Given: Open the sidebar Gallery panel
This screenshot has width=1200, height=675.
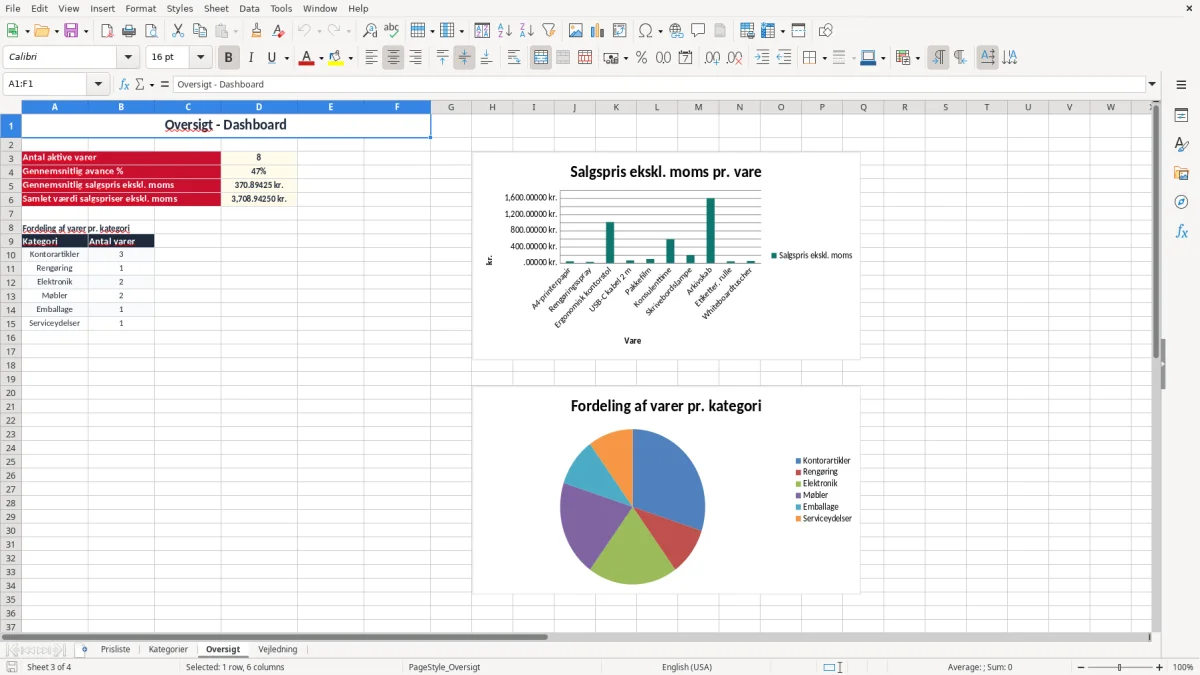Looking at the screenshot, I should click(x=1181, y=173).
